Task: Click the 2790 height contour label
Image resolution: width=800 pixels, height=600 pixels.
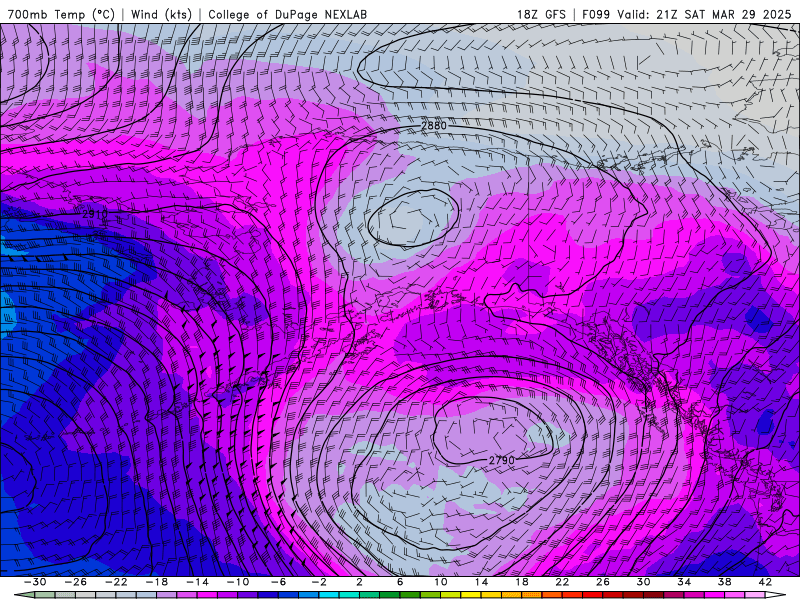Action: [x=502, y=460]
